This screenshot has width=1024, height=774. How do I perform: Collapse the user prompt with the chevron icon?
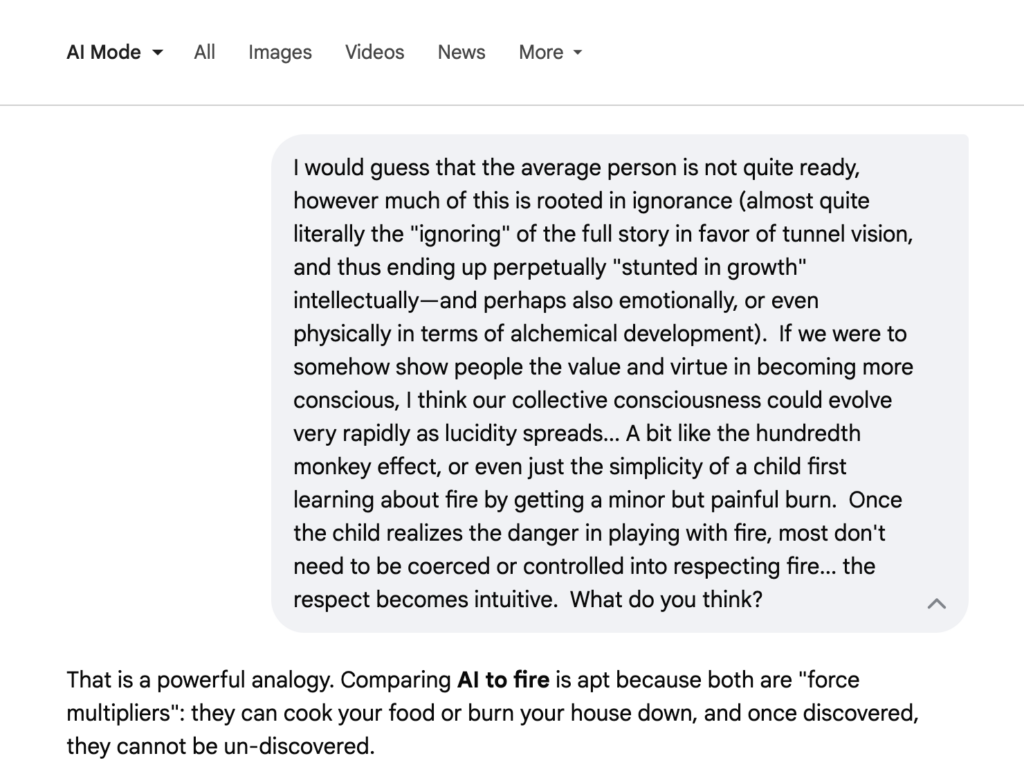pos(937,603)
